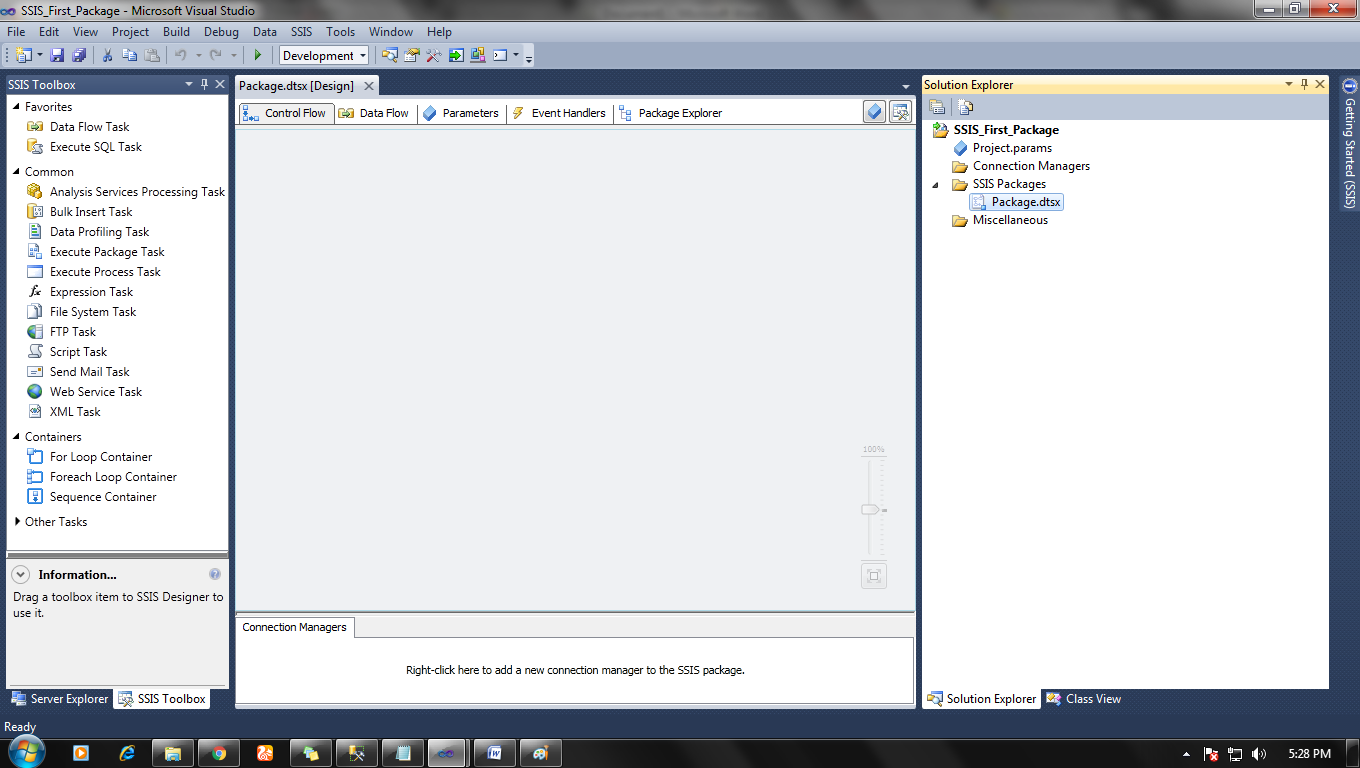1360x768 pixels.
Task: Click Zoom to Fit button under slider
Action: tap(874, 576)
